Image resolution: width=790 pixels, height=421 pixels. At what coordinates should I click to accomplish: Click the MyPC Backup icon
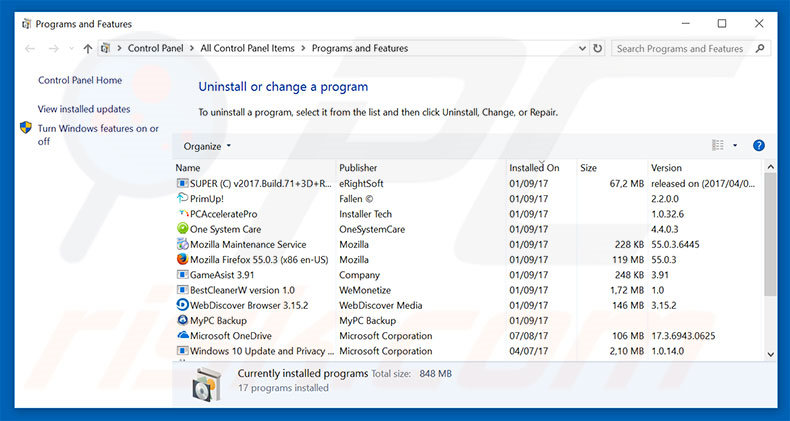click(182, 320)
